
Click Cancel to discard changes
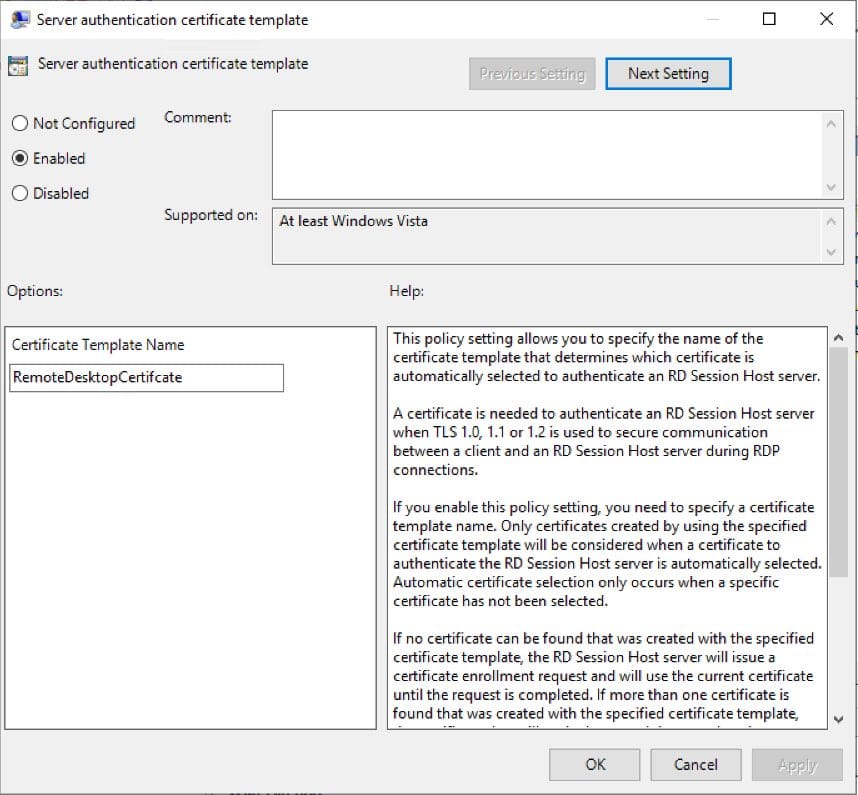click(x=695, y=764)
